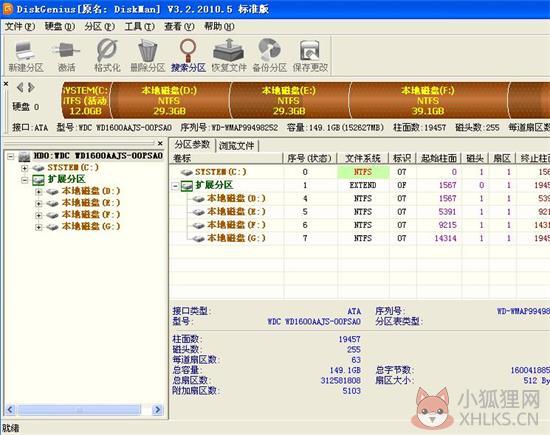Switch to the 浏览文件 tab

point(237,146)
